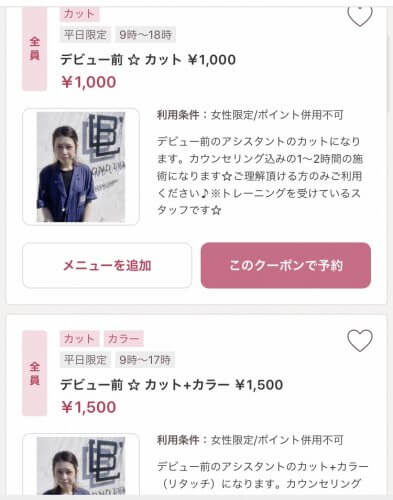
Task: Tap 9時〜17時 time label
Action: (x=145, y=360)
